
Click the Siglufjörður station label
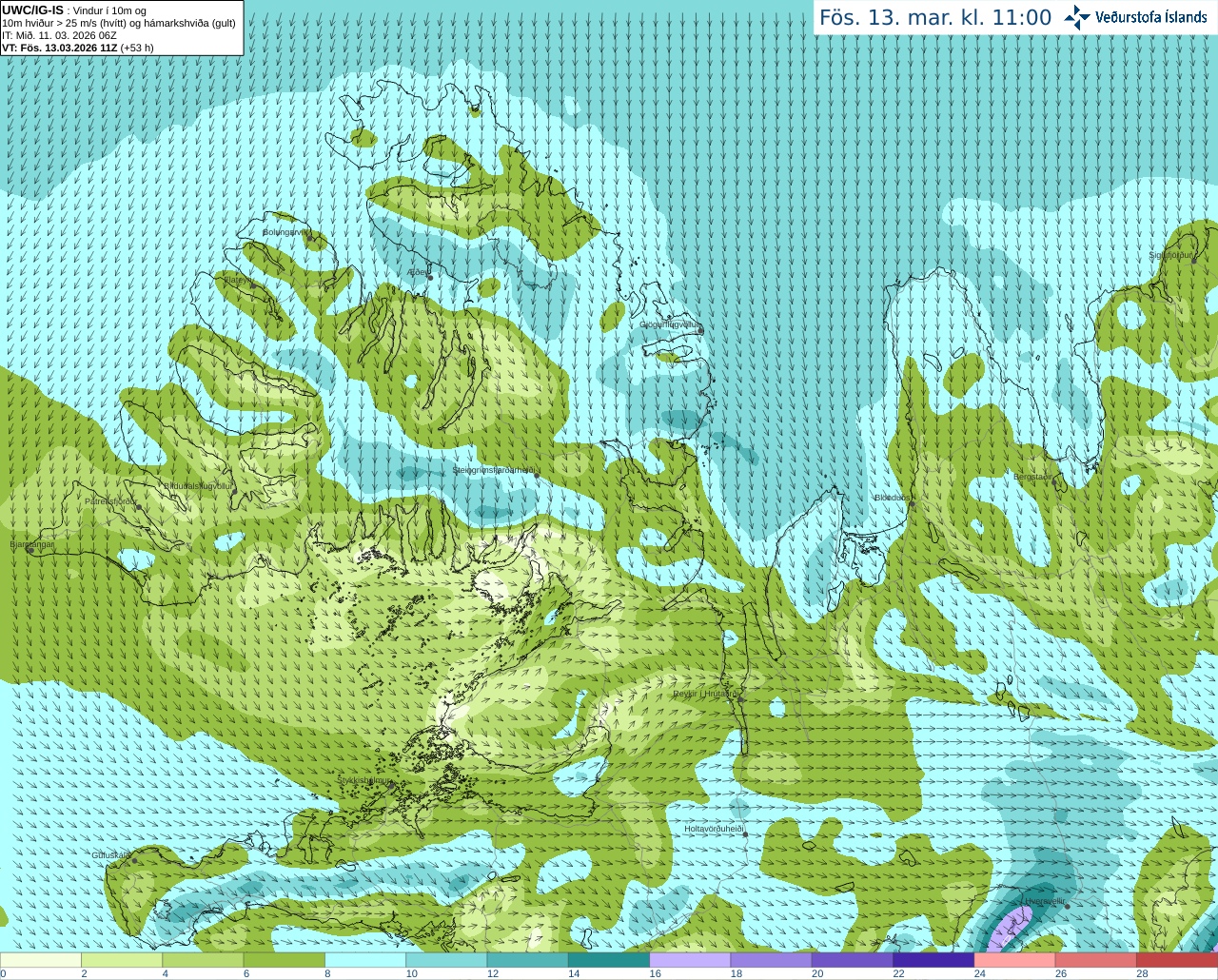tap(1170, 255)
